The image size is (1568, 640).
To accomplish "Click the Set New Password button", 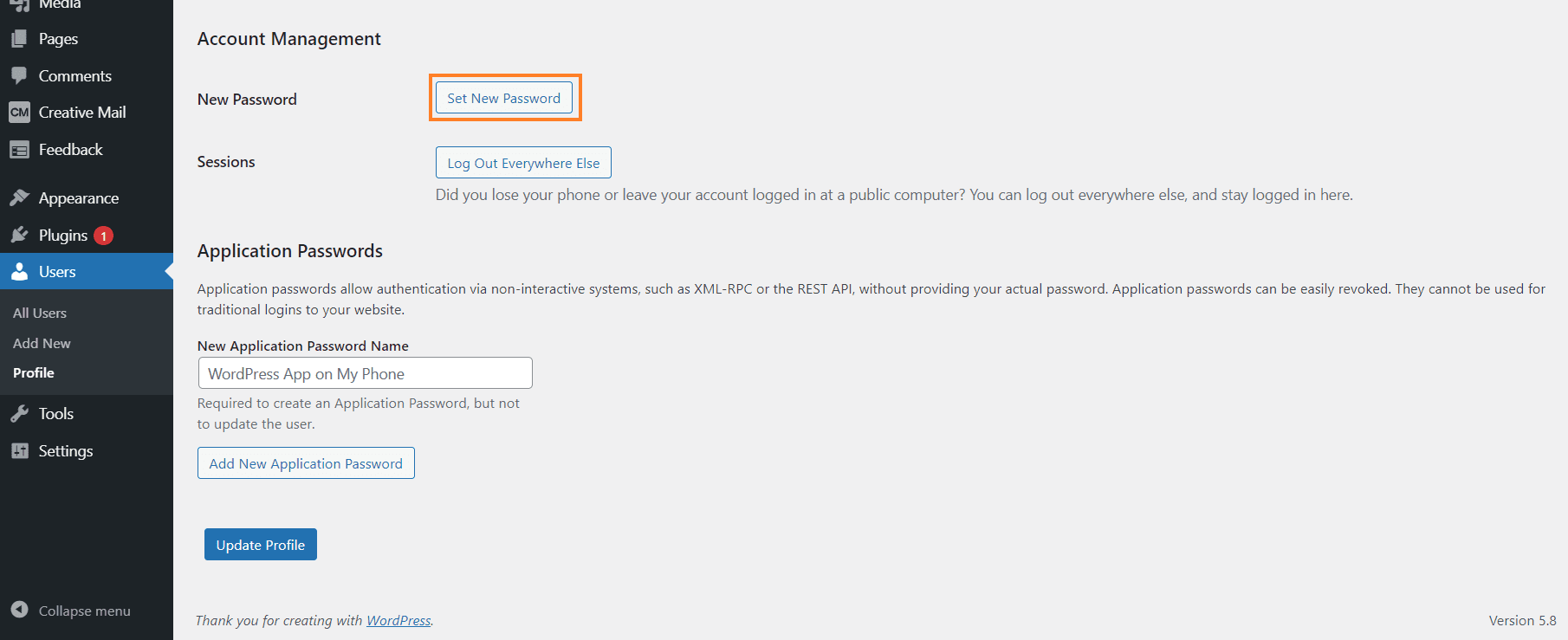I will click(x=504, y=98).
